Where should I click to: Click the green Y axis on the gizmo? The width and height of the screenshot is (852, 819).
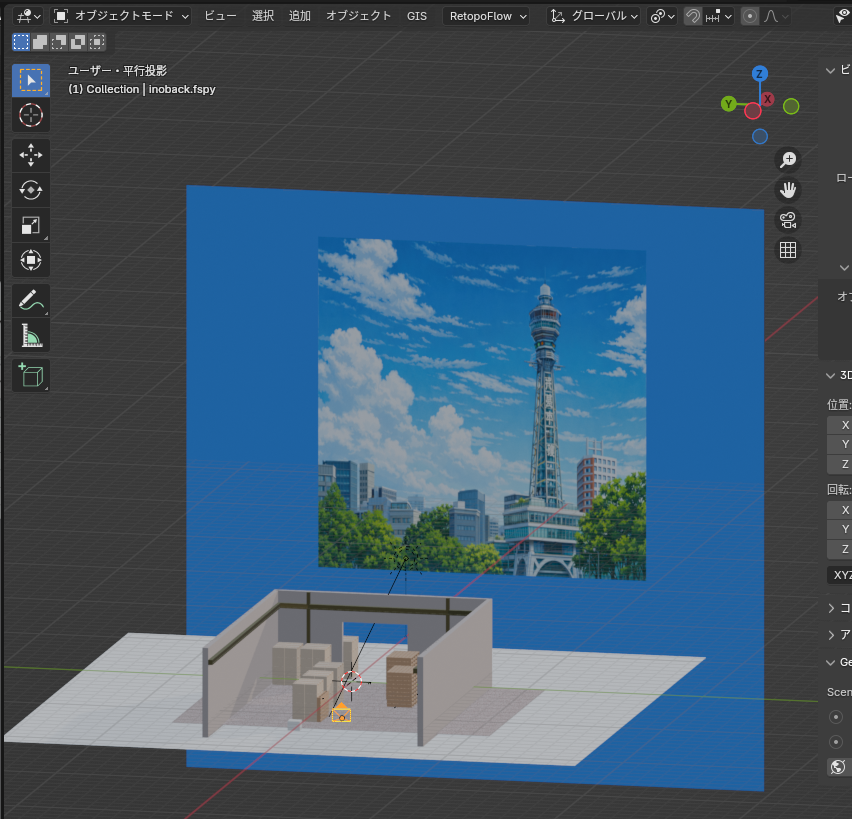click(x=729, y=104)
